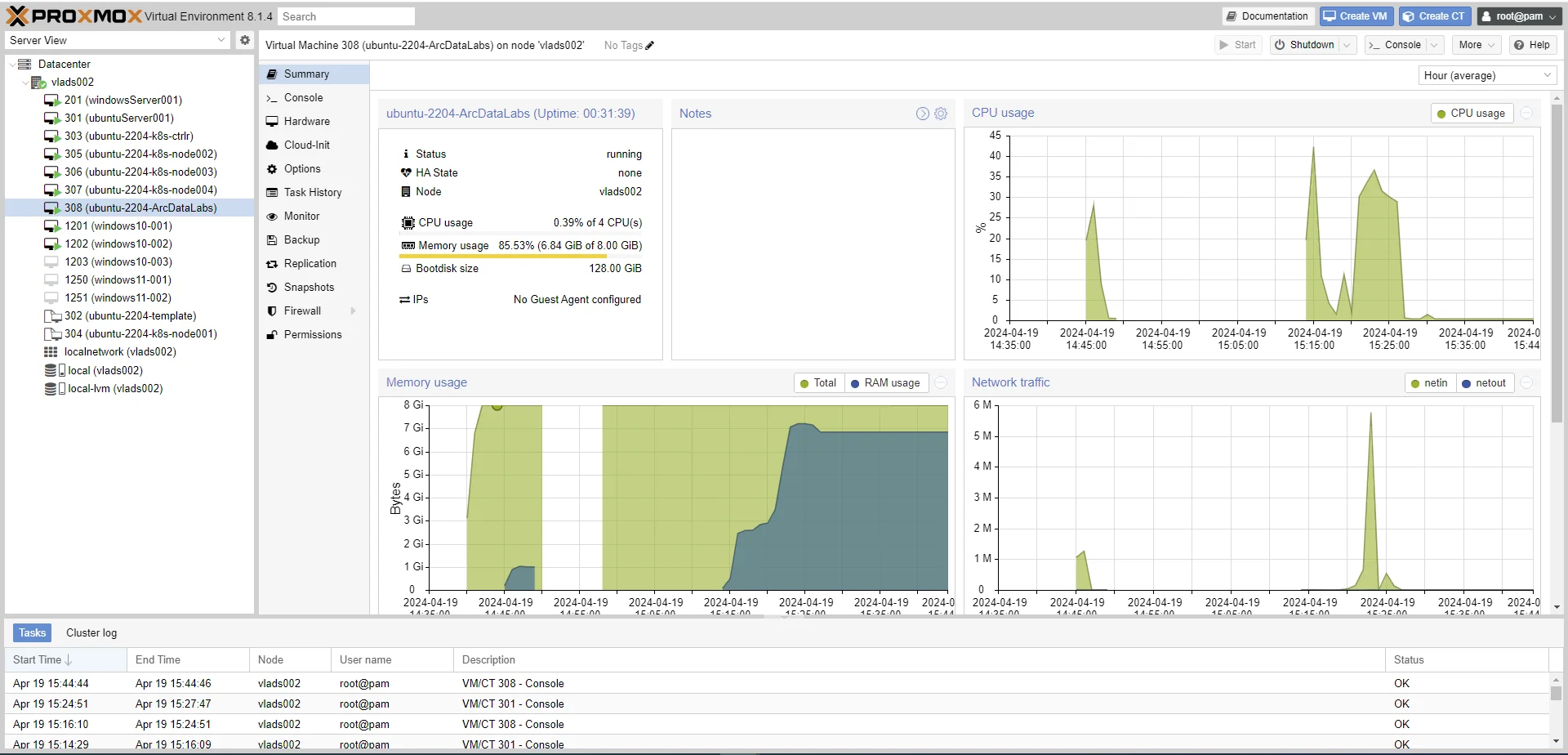
Task: Click the Proxmox logo icon
Action: coord(16,16)
